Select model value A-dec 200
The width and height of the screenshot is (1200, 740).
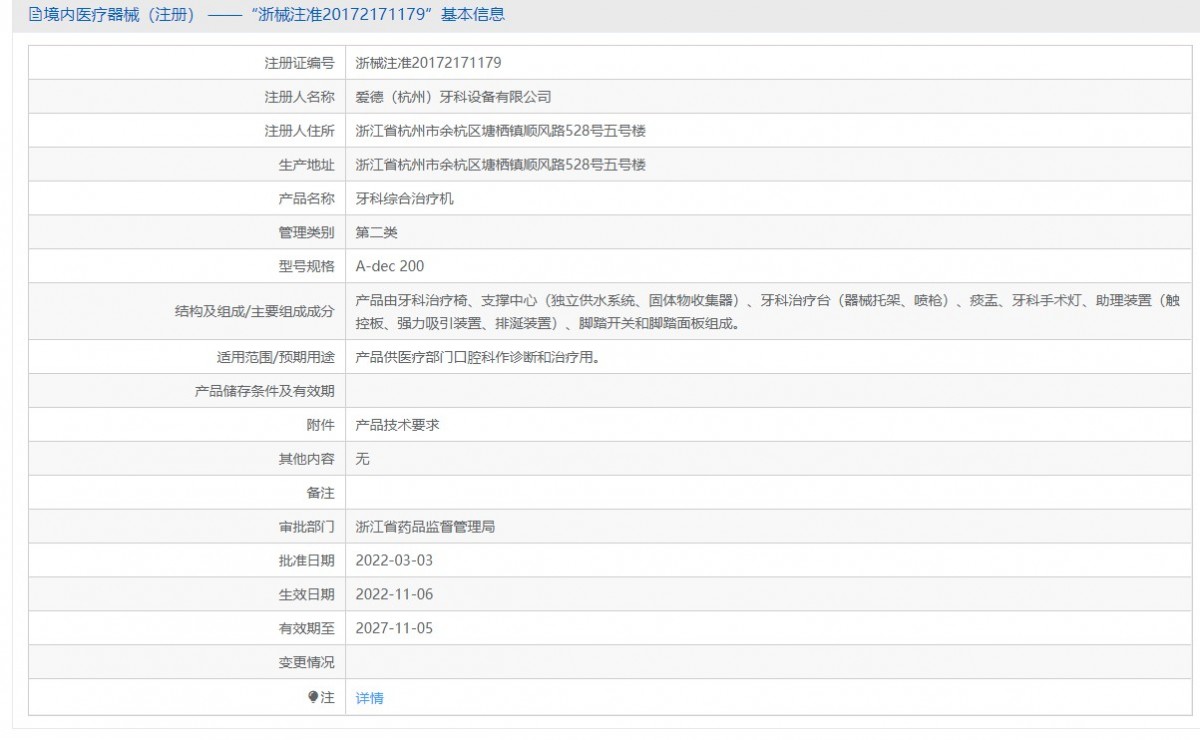click(390, 266)
